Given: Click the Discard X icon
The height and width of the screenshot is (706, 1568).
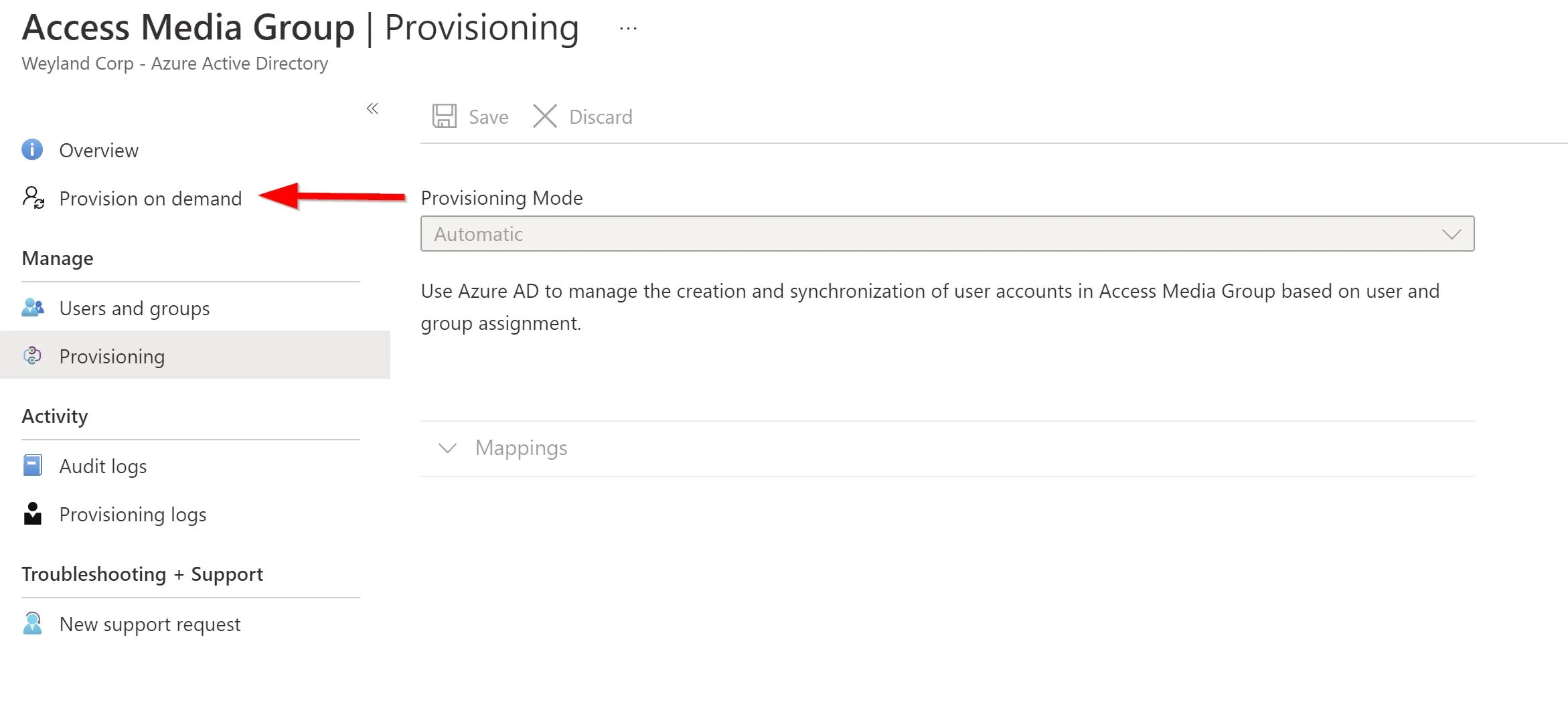Looking at the screenshot, I should pyautogui.click(x=545, y=116).
